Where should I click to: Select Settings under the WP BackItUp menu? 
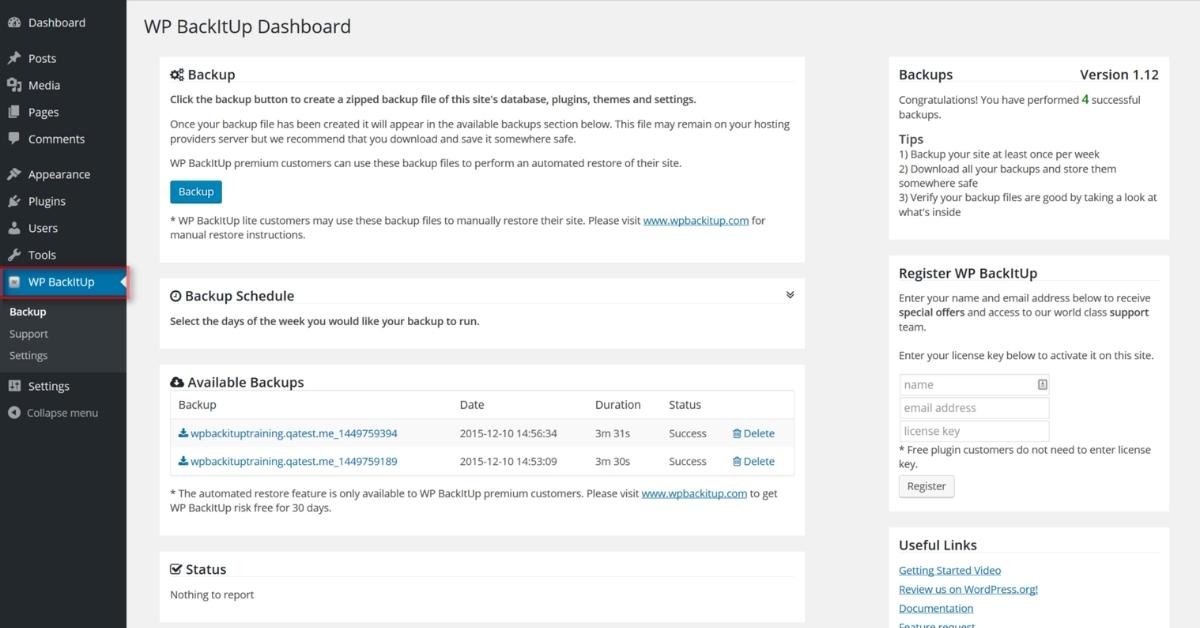pyautogui.click(x=28, y=355)
